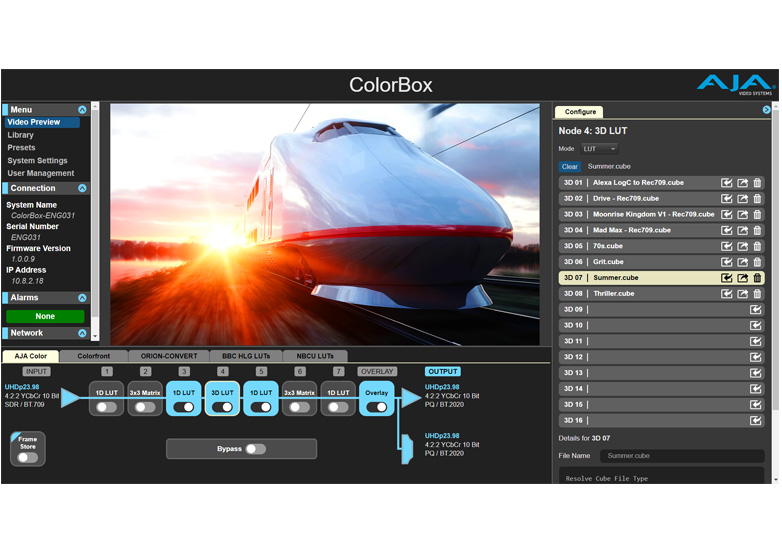Collapse the Configure panel with arrow icon
Viewport: 782px width, 552px height.
tap(767, 110)
